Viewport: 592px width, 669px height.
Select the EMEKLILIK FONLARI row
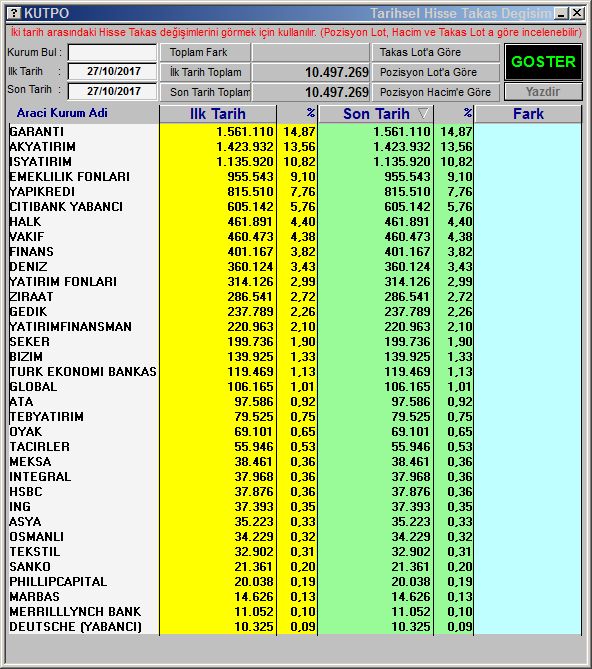[70, 177]
